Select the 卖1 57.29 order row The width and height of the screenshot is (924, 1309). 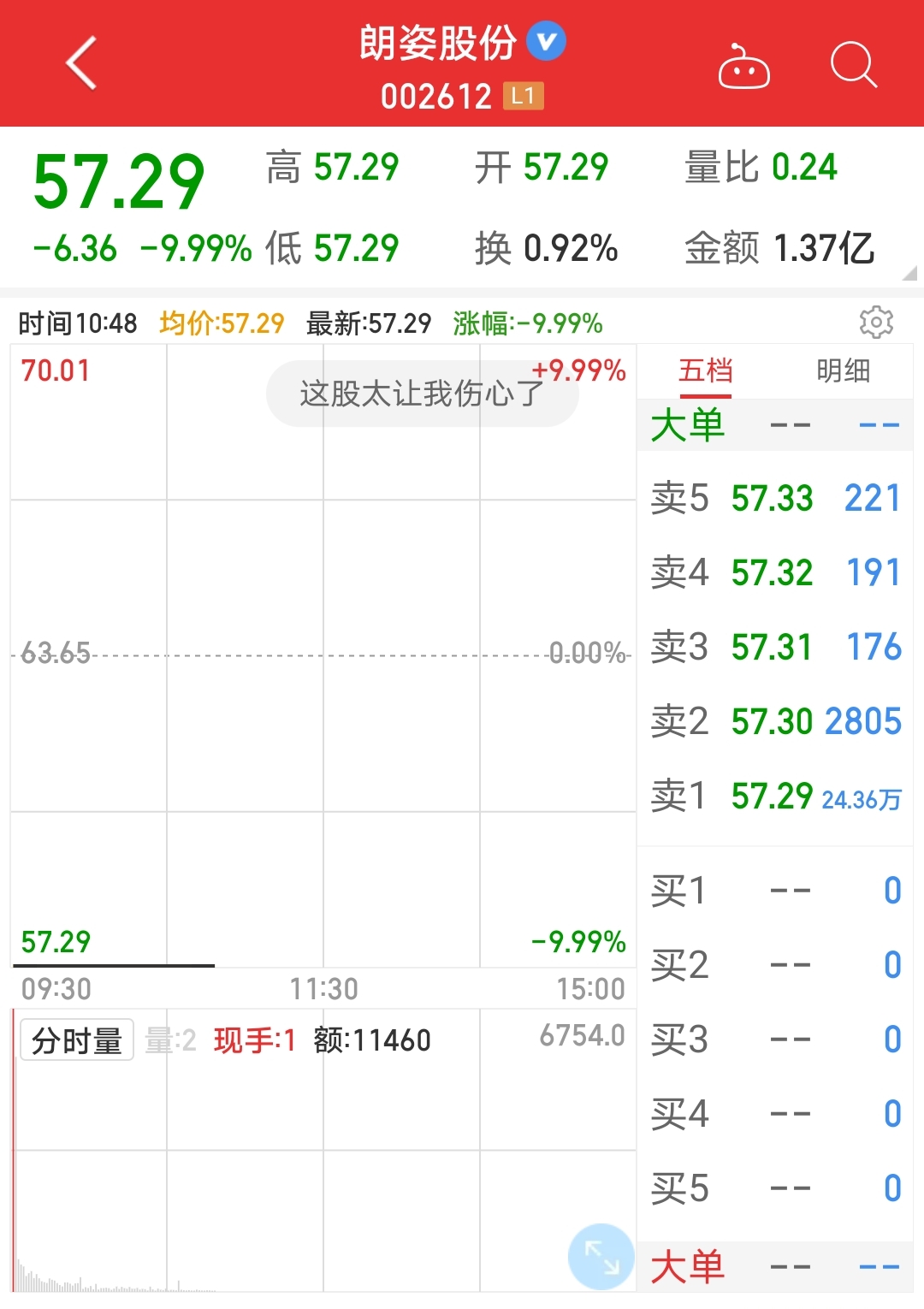(x=775, y=797)
